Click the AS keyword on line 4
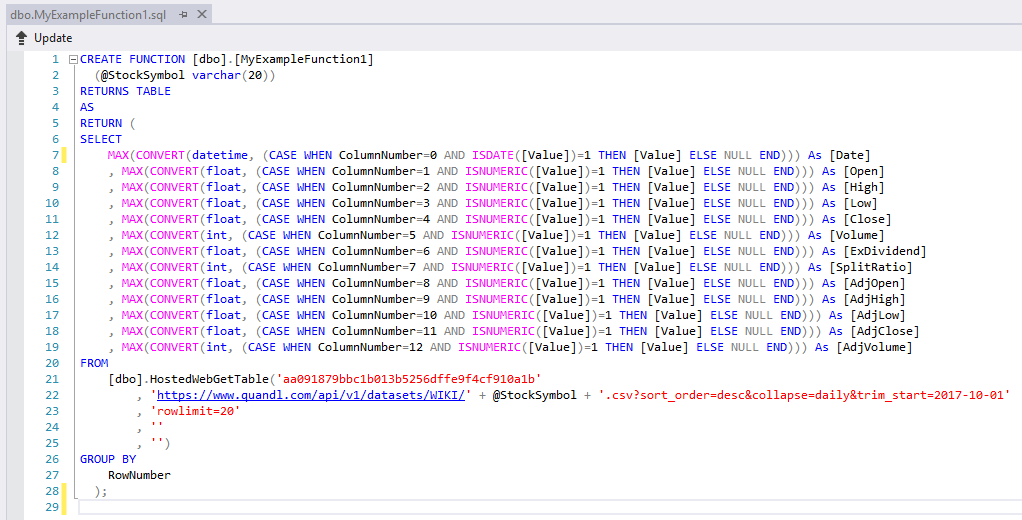 pos(87,107)
